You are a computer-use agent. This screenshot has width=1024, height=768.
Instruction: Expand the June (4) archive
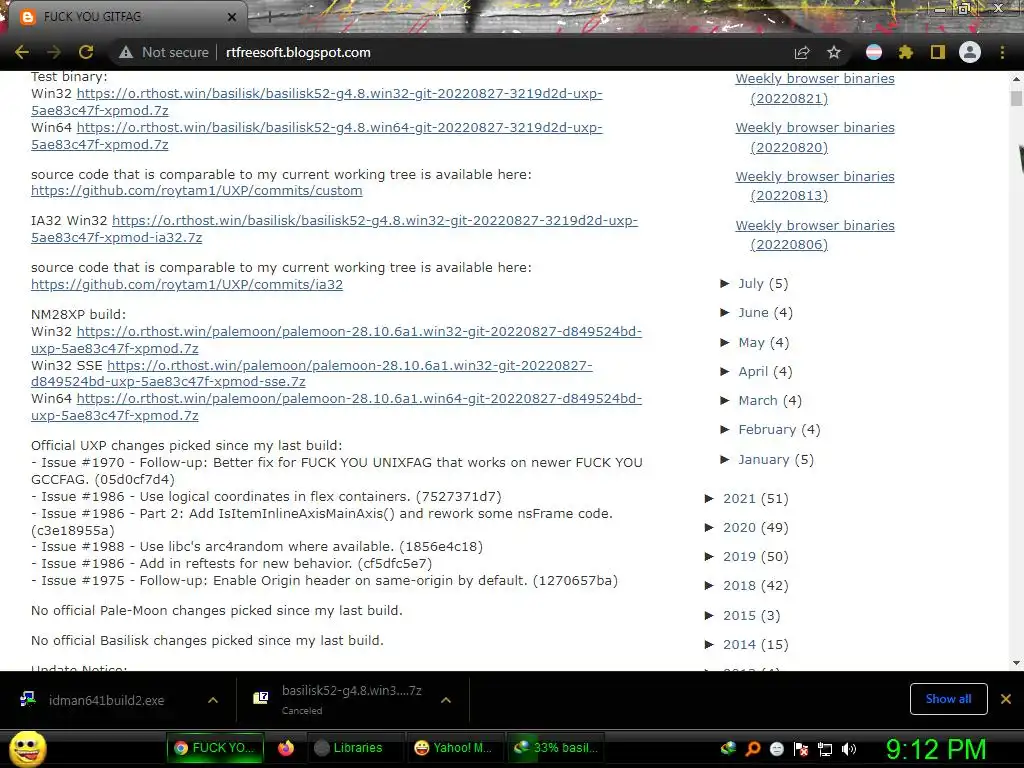pyautogui.click(x=725, y=312)
